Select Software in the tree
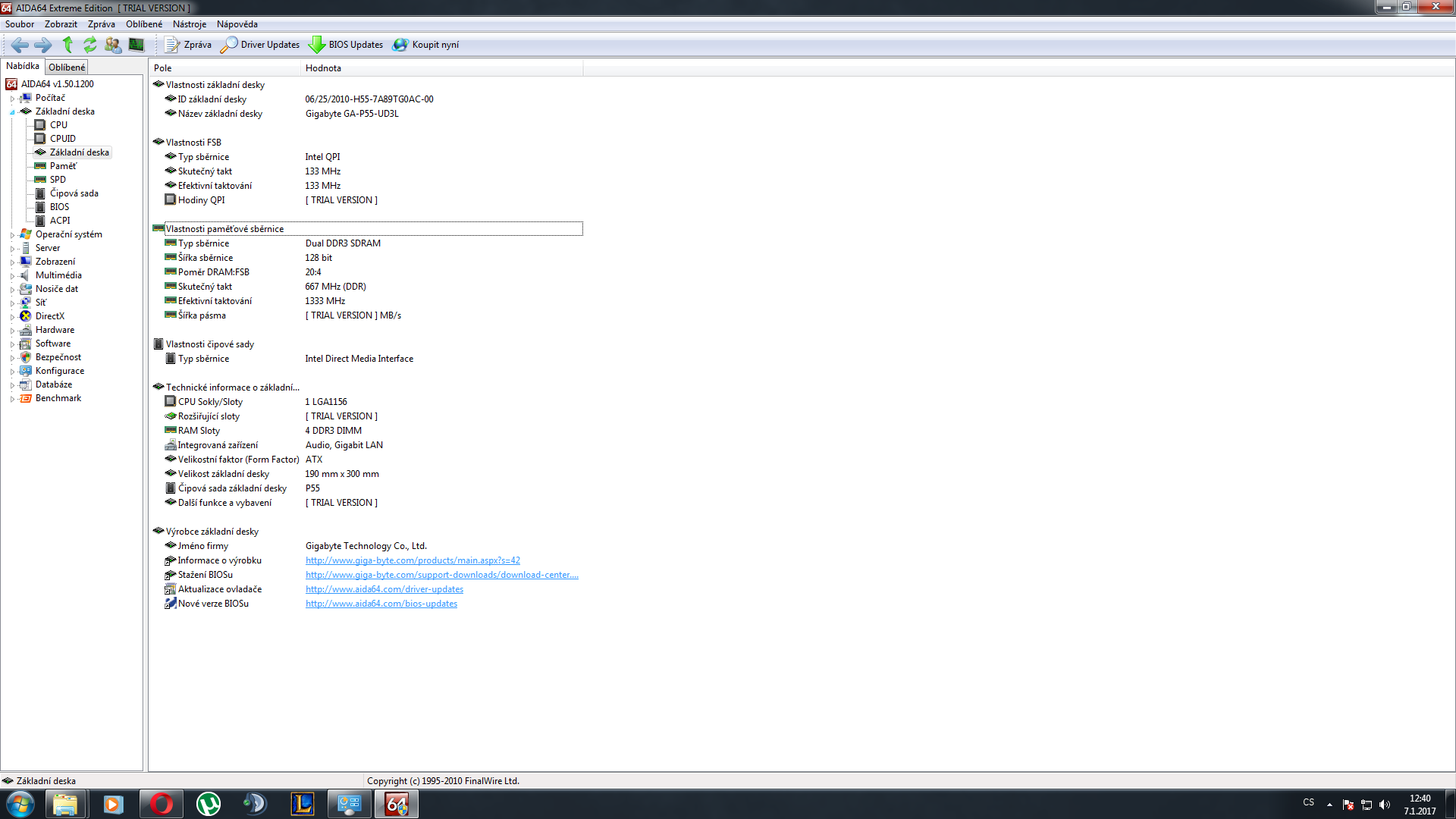 point(53,344)
